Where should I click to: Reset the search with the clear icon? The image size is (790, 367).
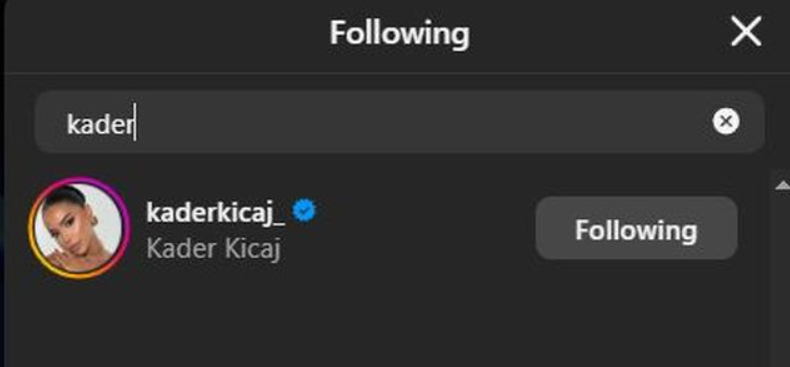pos(726,121)
